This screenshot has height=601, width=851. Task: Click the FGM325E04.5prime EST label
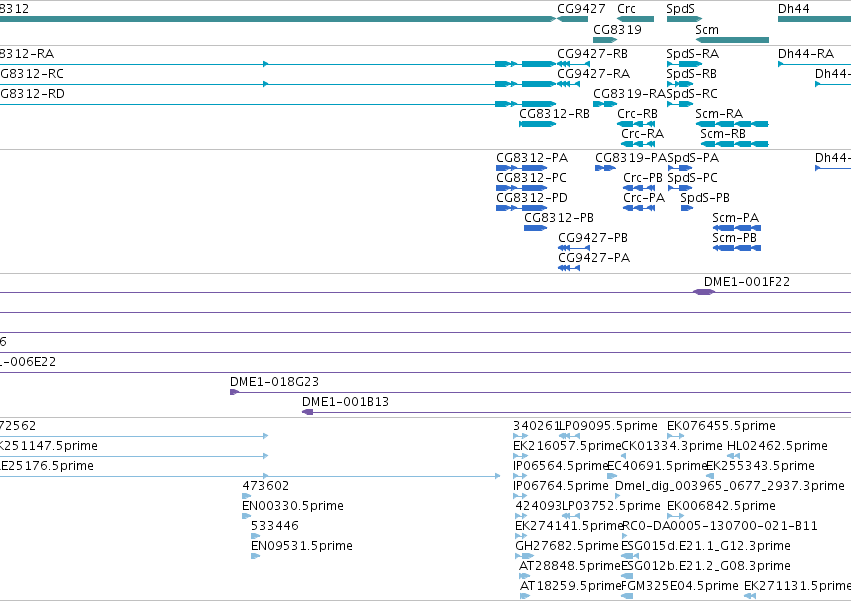679,586
